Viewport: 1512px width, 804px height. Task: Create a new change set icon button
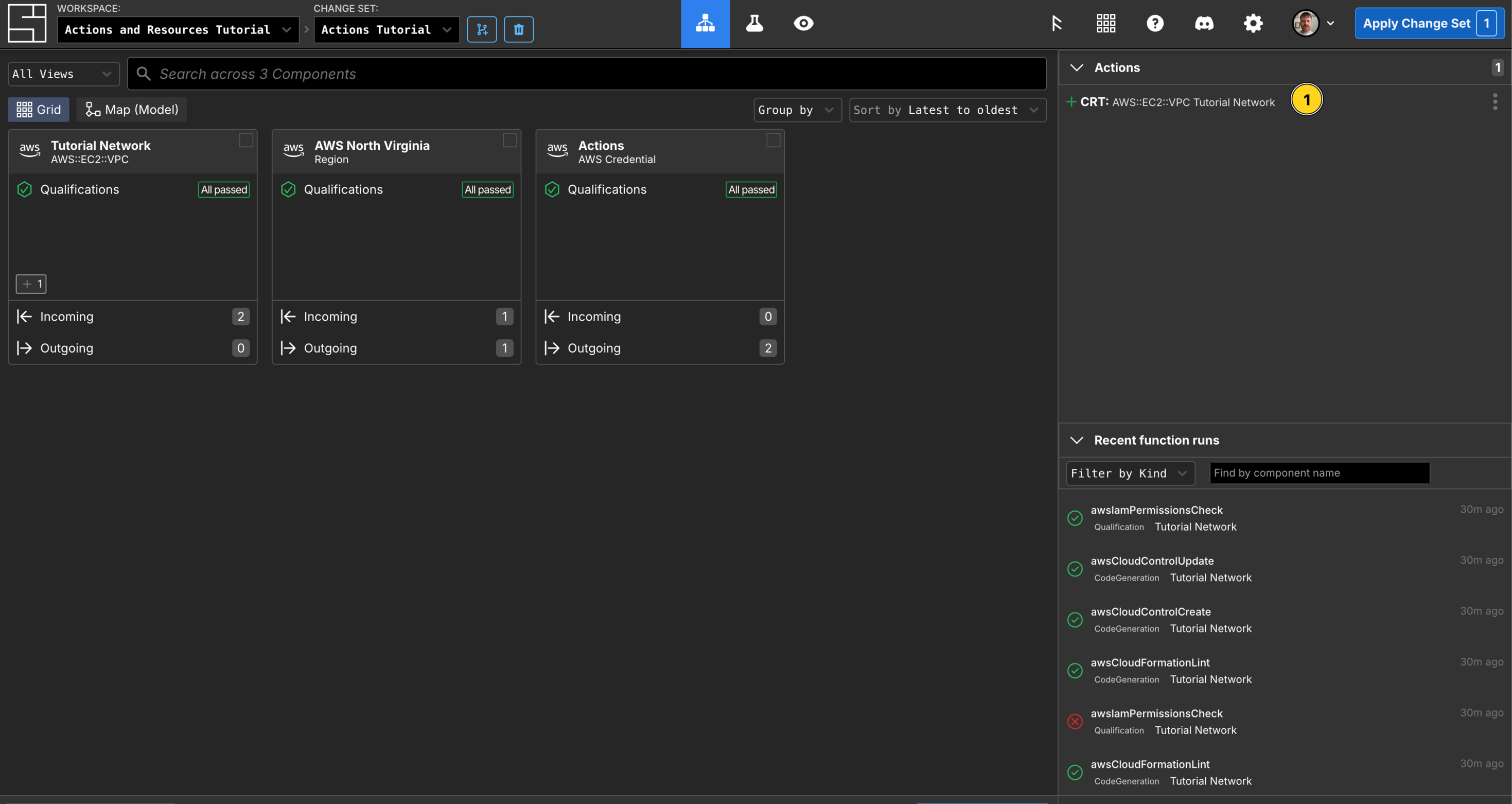coord(482,29)
